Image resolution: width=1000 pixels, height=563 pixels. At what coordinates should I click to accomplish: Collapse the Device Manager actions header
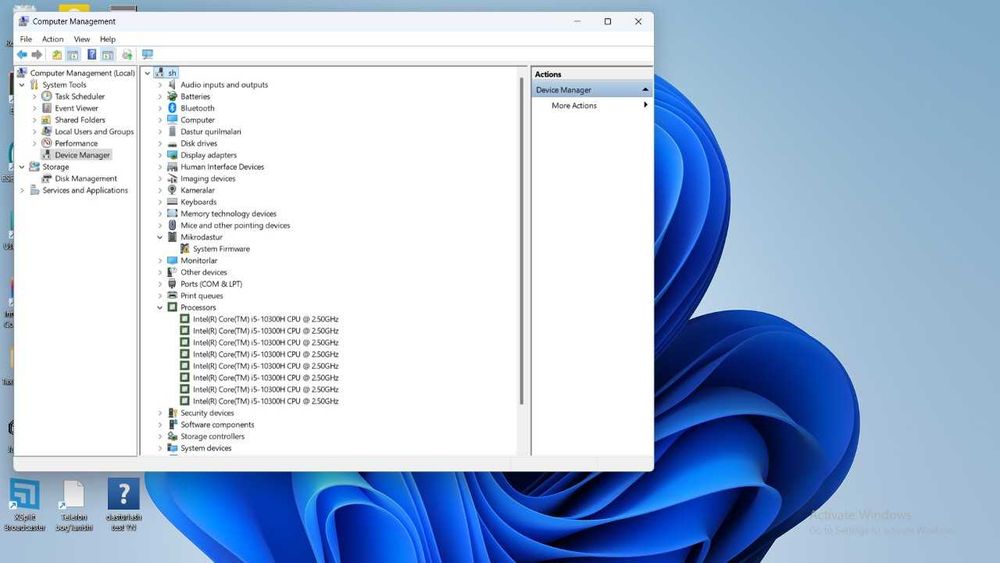[645, 90]
